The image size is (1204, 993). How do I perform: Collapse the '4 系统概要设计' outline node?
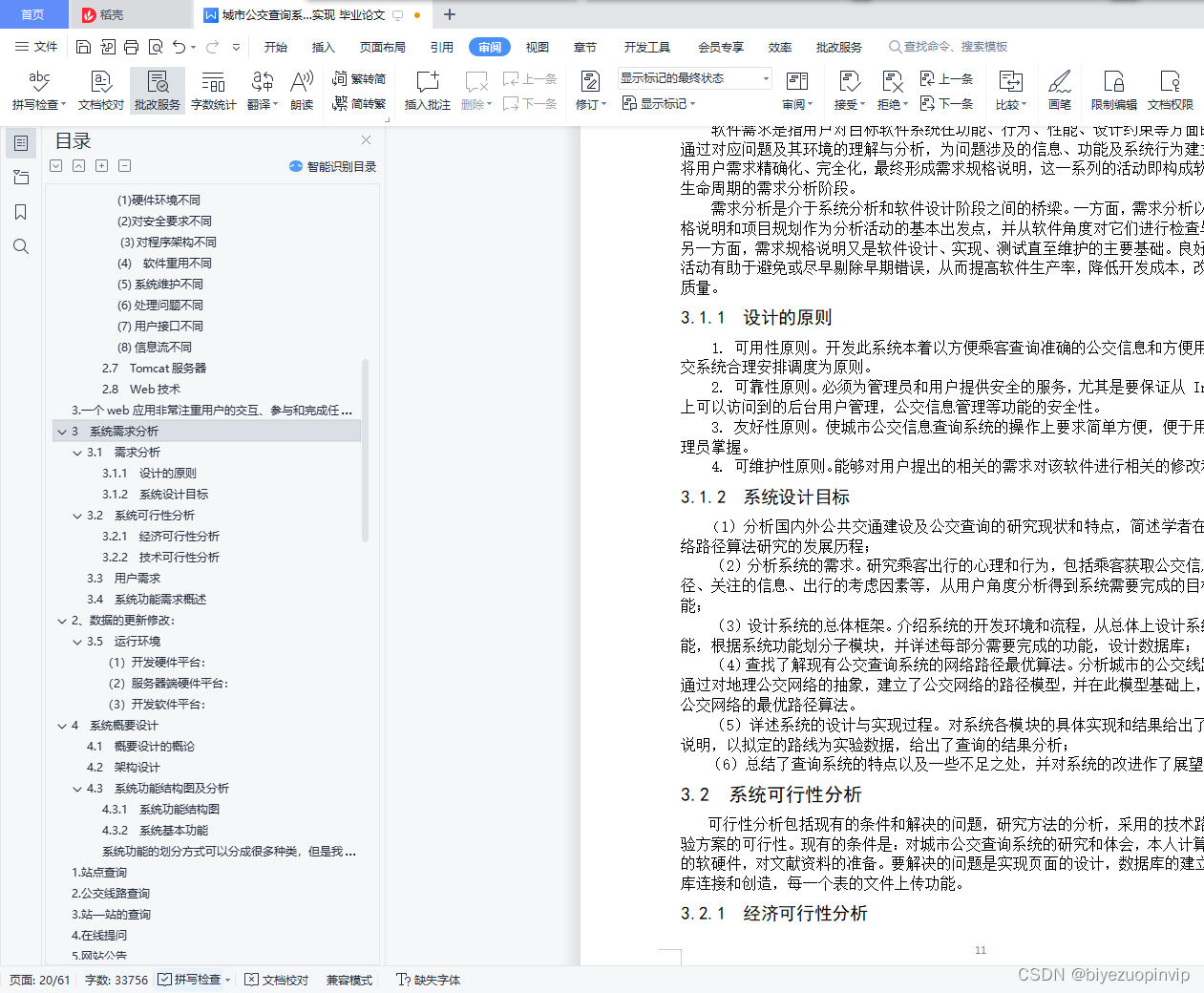pos(62,726)
